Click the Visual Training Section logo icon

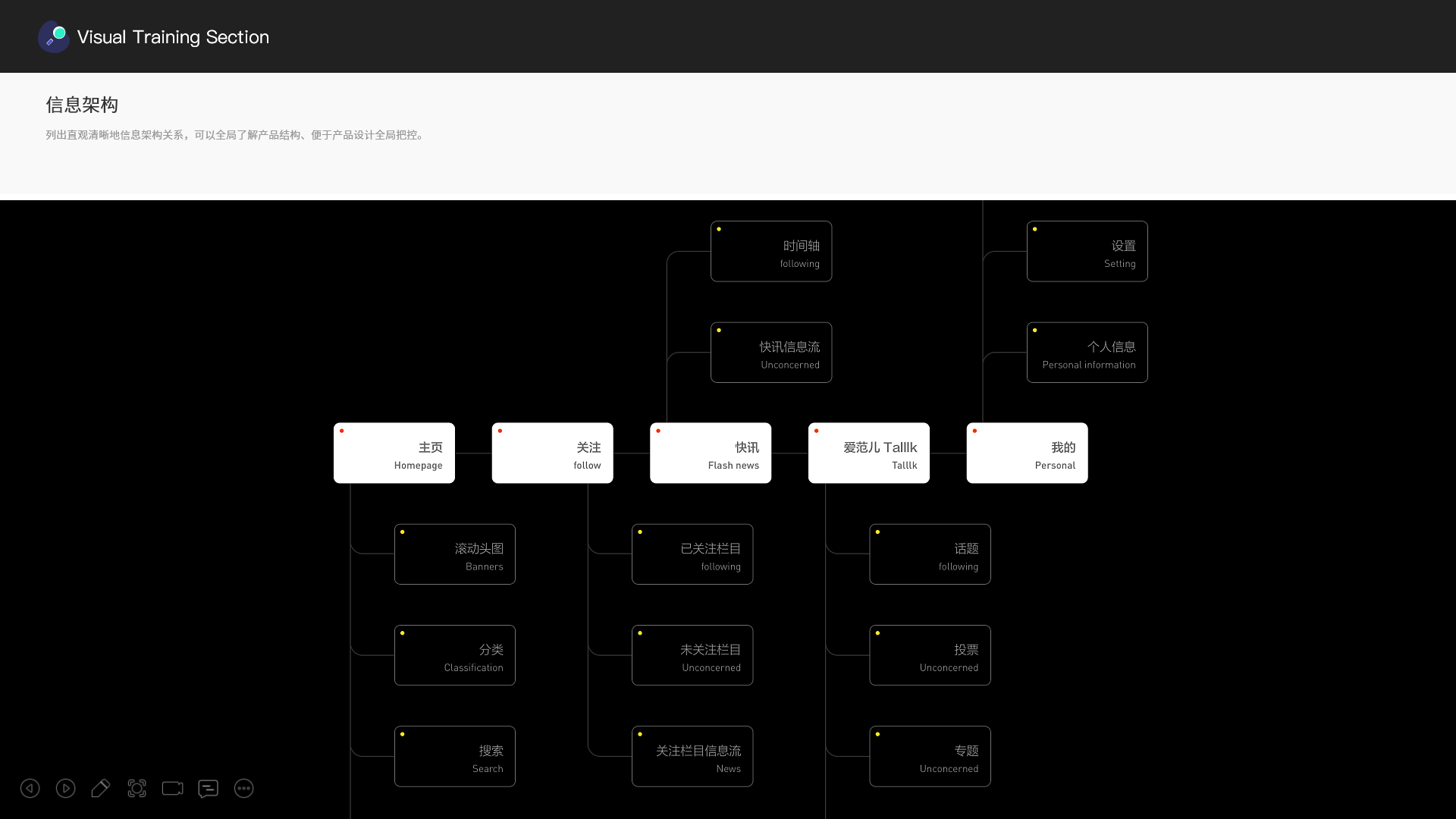coord(53,37)
